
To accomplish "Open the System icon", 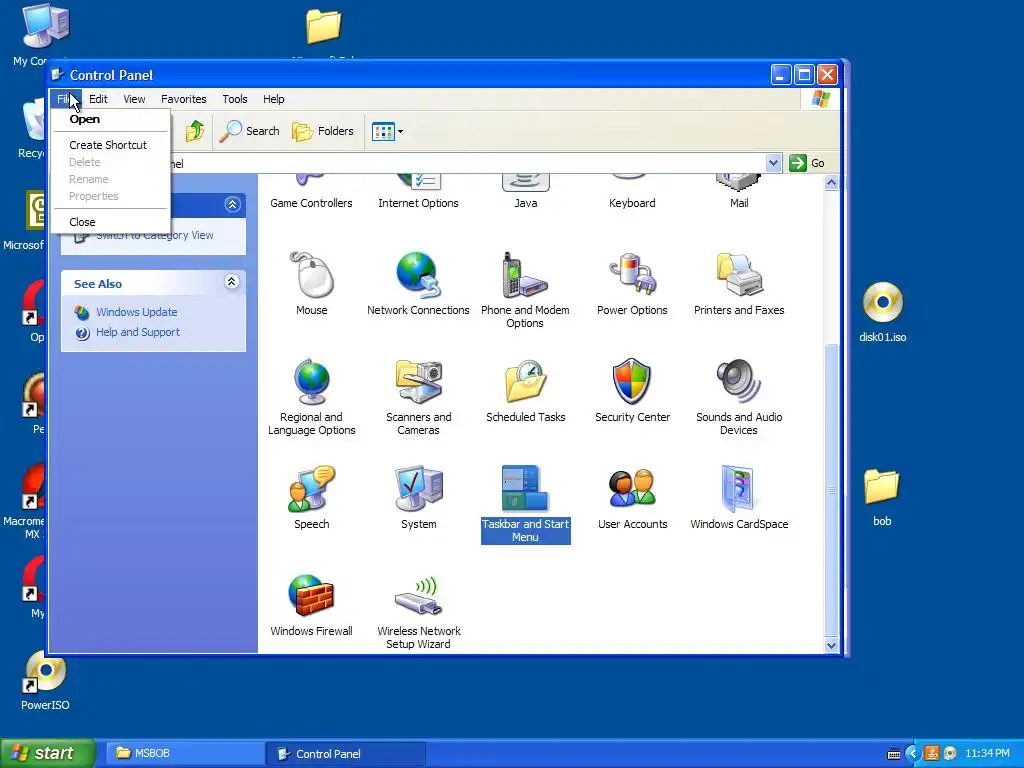I will pos(419,489).
